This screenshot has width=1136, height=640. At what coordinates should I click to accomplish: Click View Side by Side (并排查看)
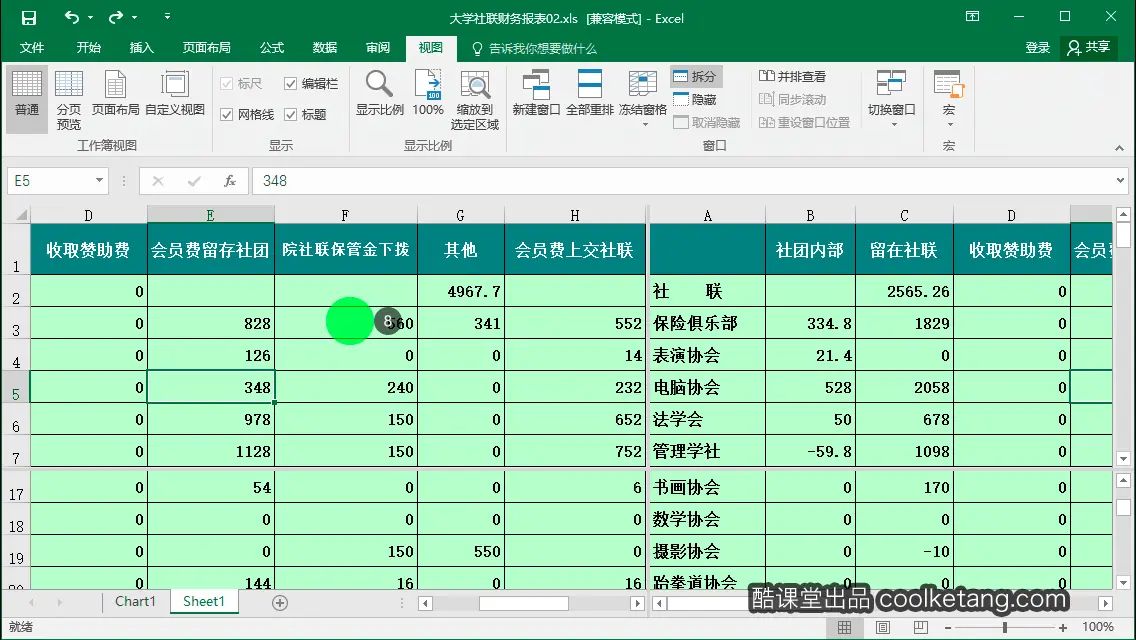(x=793, y=76)
